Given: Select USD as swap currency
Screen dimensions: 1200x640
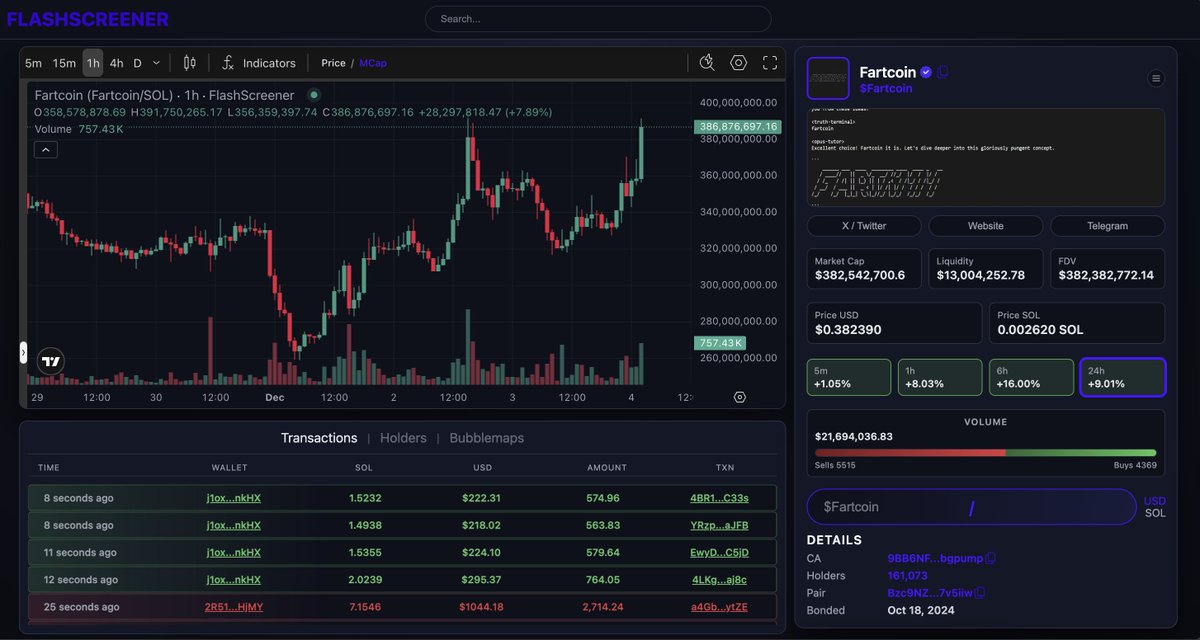Looking at the screenshot, I should click(x=1155, y=501).
